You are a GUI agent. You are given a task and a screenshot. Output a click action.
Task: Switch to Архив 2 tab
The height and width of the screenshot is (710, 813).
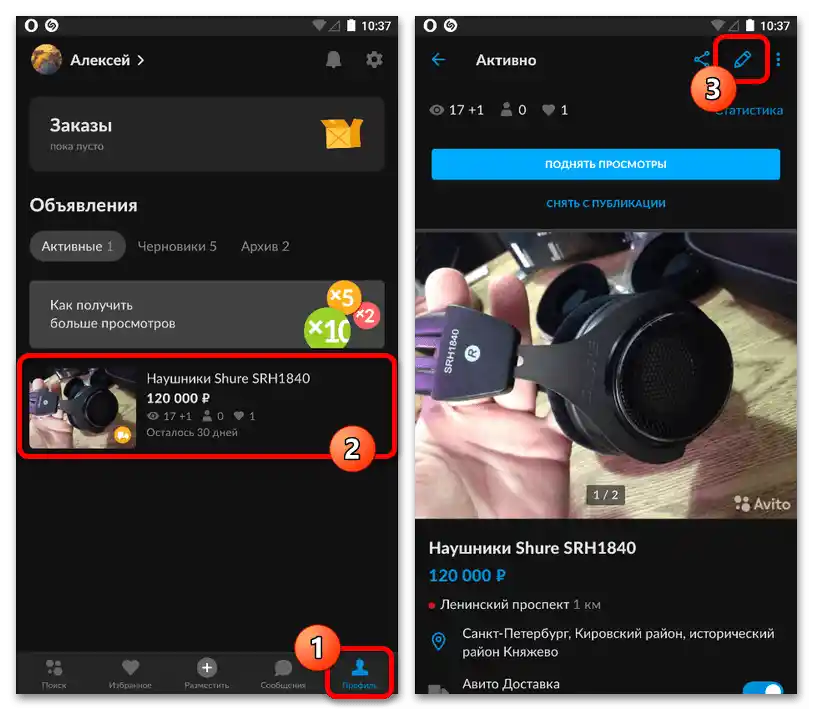264,246
